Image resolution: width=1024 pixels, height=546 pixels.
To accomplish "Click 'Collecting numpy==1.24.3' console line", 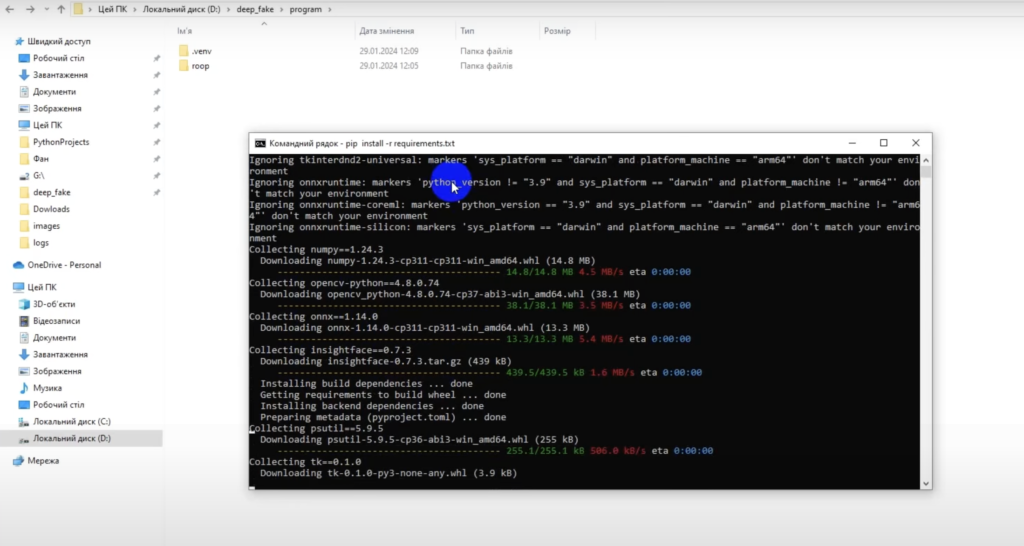I will click(x=316, y=249).
